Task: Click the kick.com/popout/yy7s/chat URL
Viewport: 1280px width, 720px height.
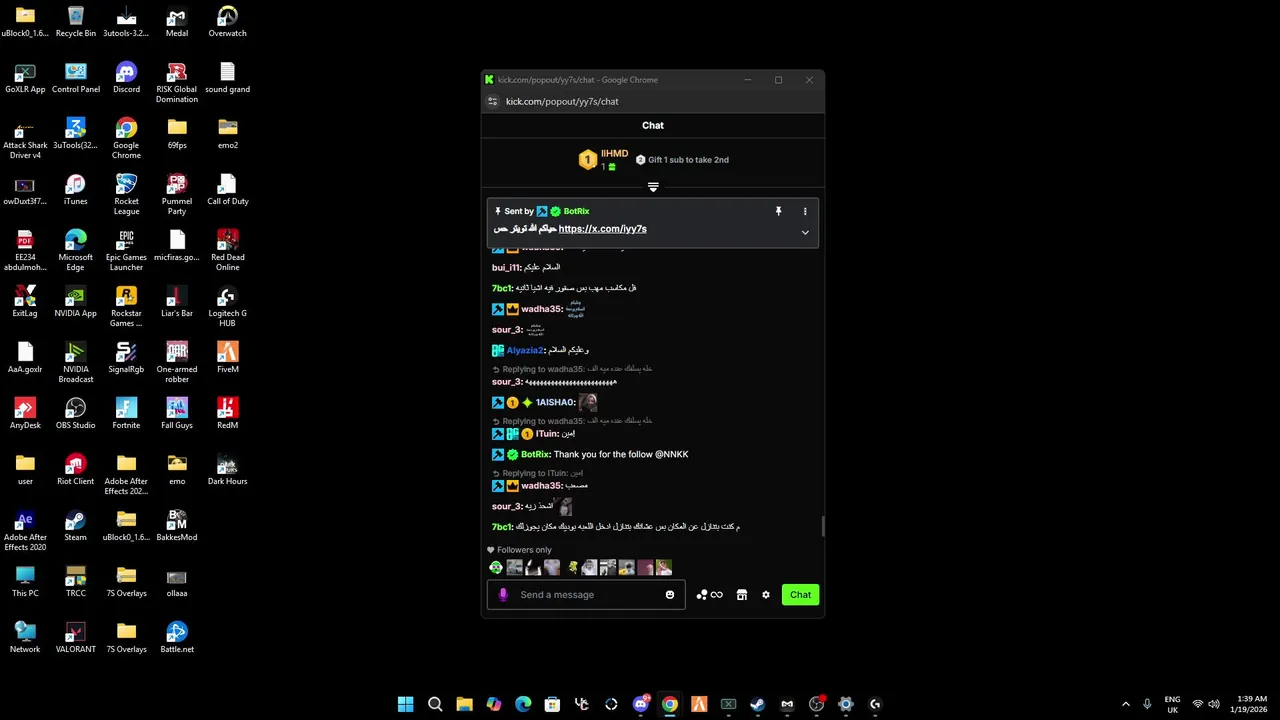Action: tap(562, 101)
